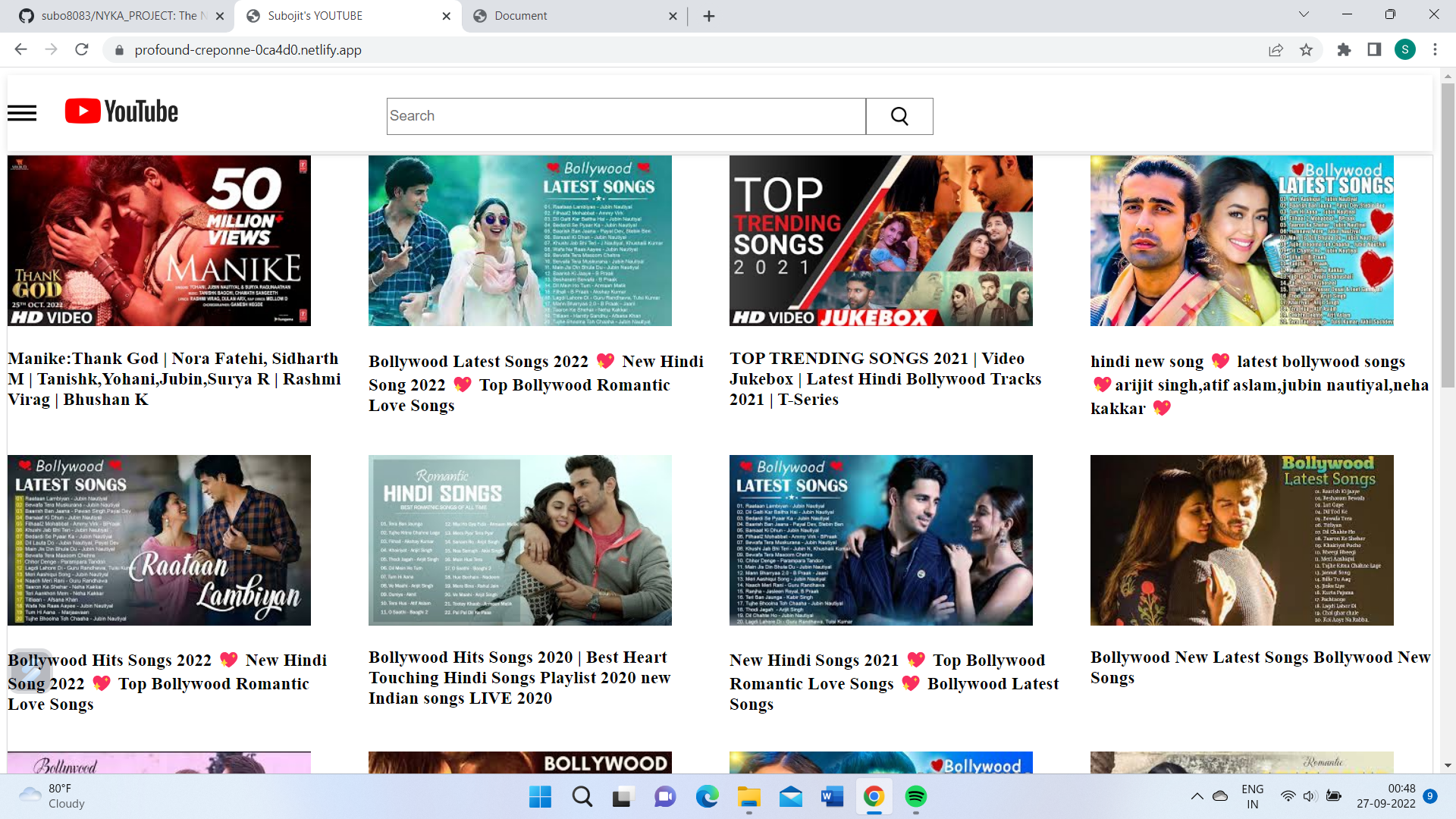Click the share icon in the address bar
Screen dimensions: 1456x819
coord(1276,50)
